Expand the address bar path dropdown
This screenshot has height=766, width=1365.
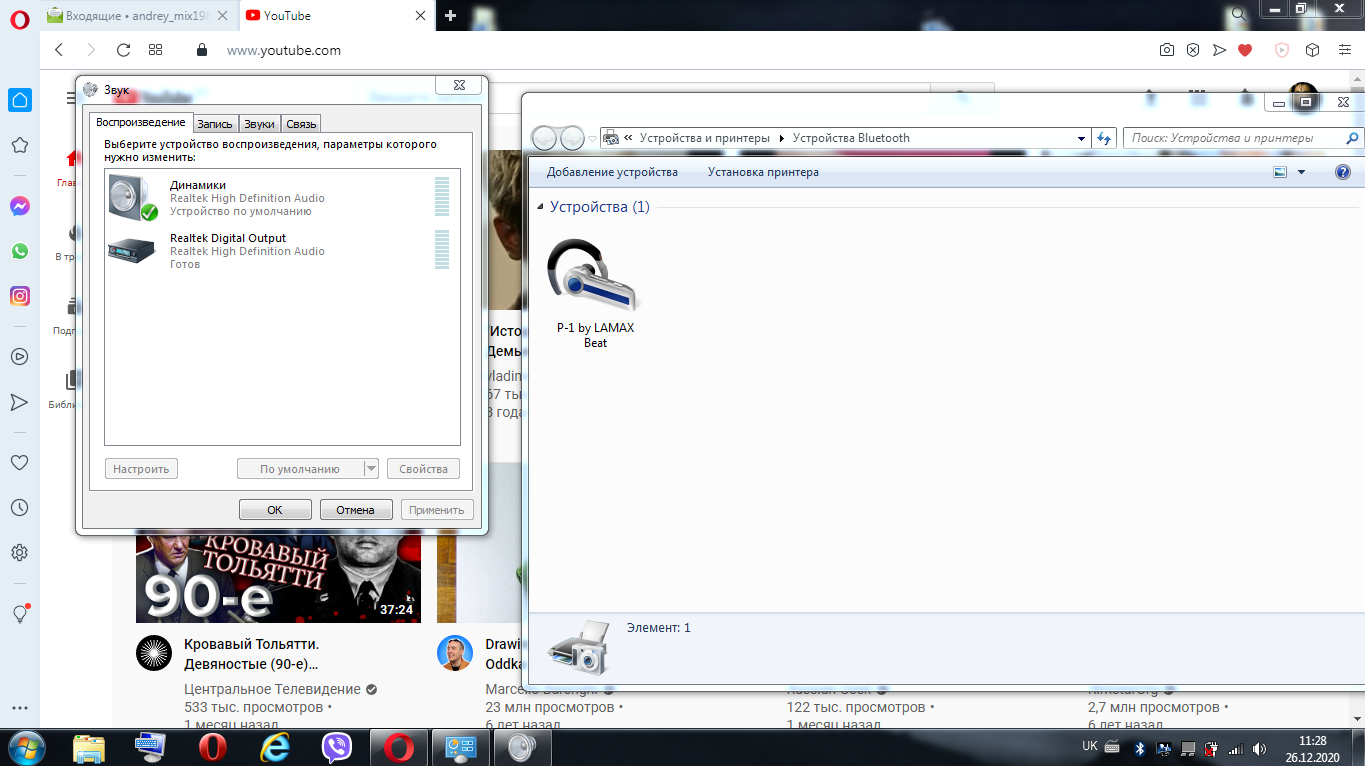pyautogui.click(x=1082, y=139)
